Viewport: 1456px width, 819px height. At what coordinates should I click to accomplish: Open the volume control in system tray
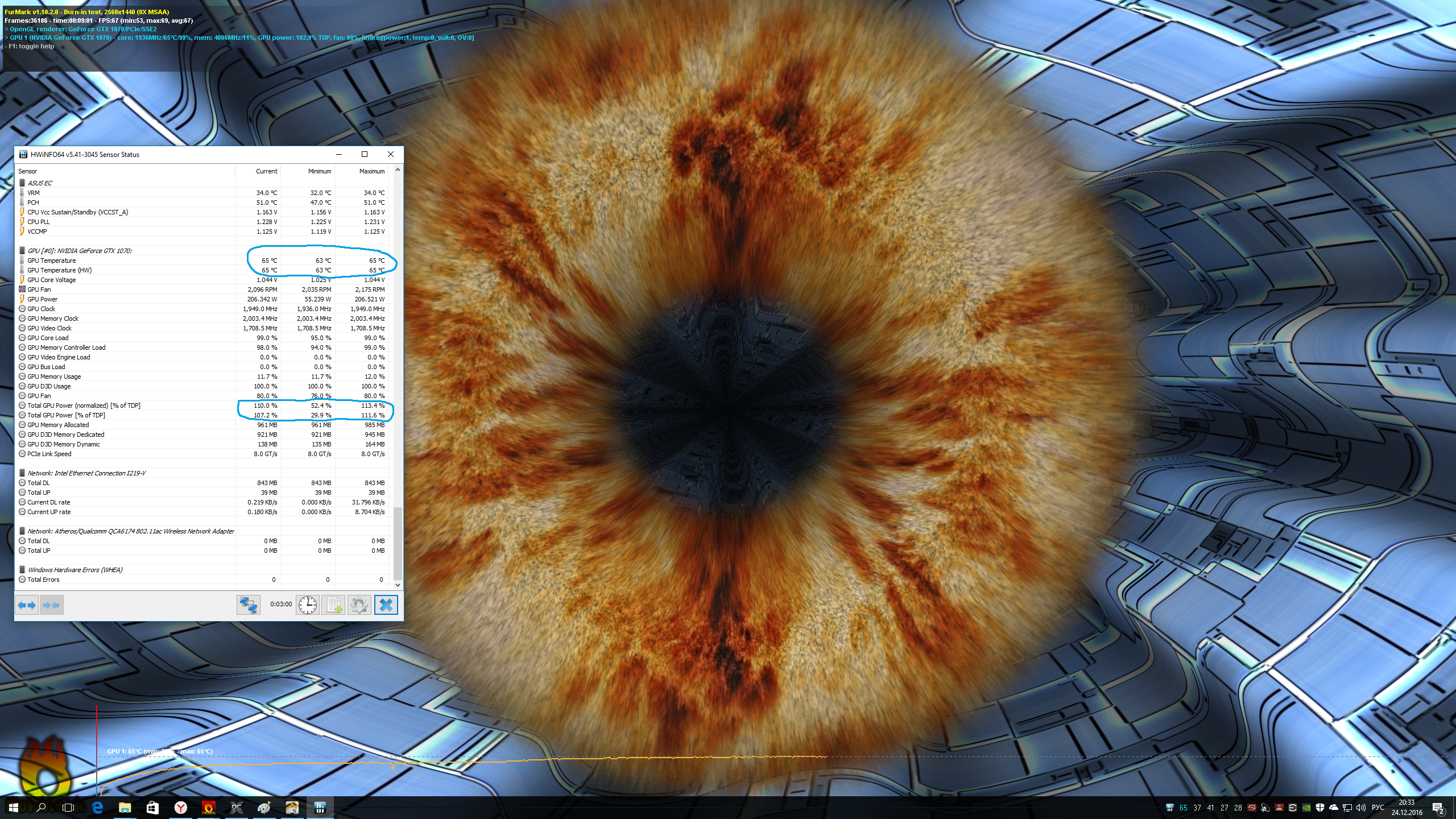point(1360,808)
